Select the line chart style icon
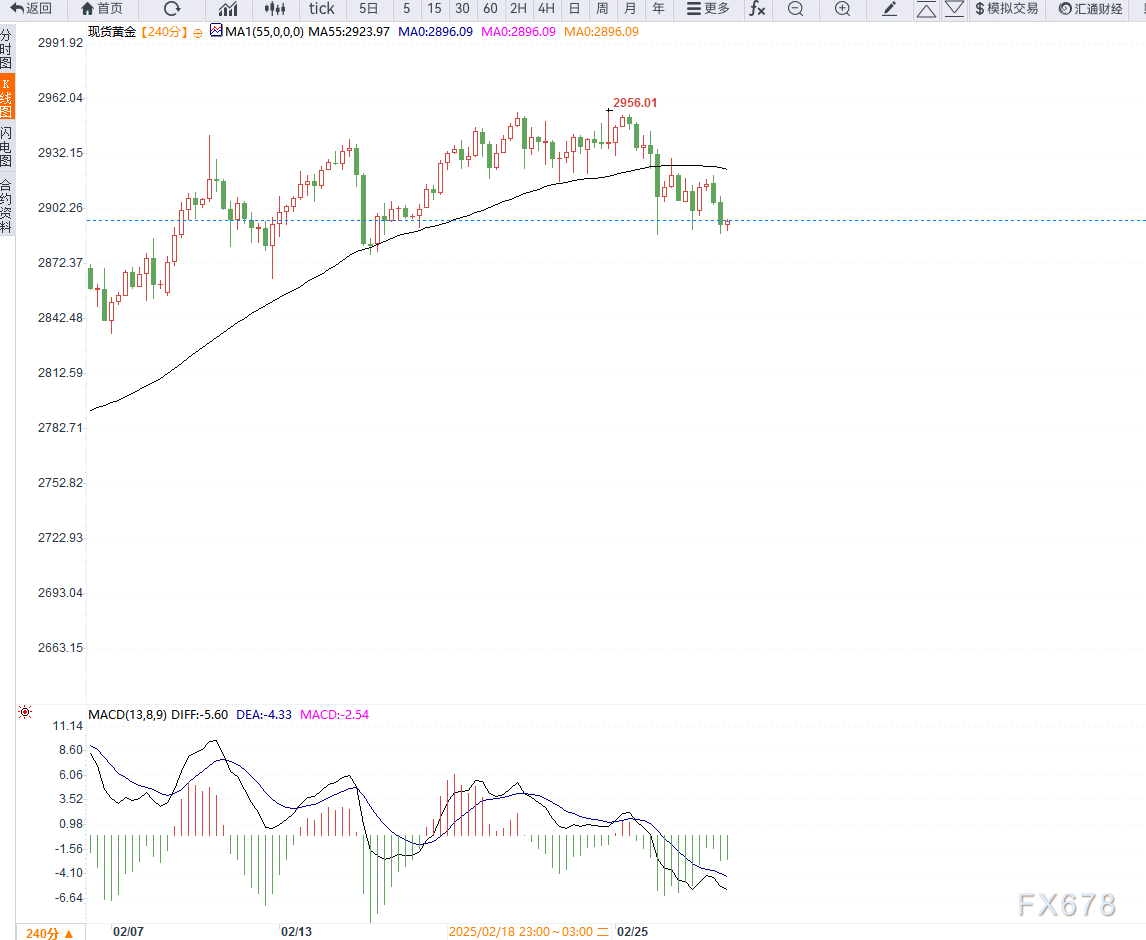 229,9
